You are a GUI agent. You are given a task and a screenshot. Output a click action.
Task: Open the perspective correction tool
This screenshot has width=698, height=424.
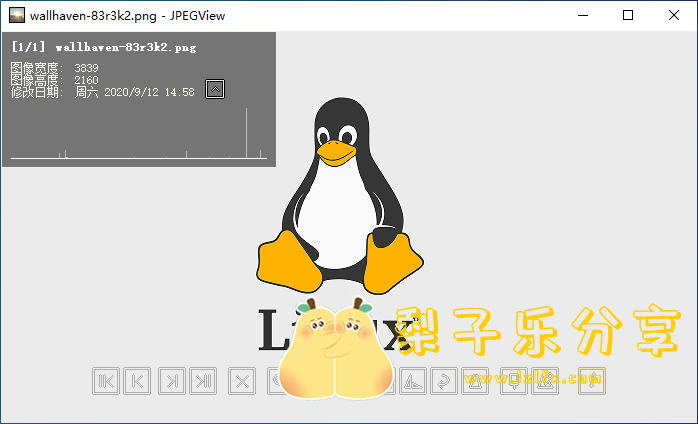pyautogui.click(x=475, y=381)
